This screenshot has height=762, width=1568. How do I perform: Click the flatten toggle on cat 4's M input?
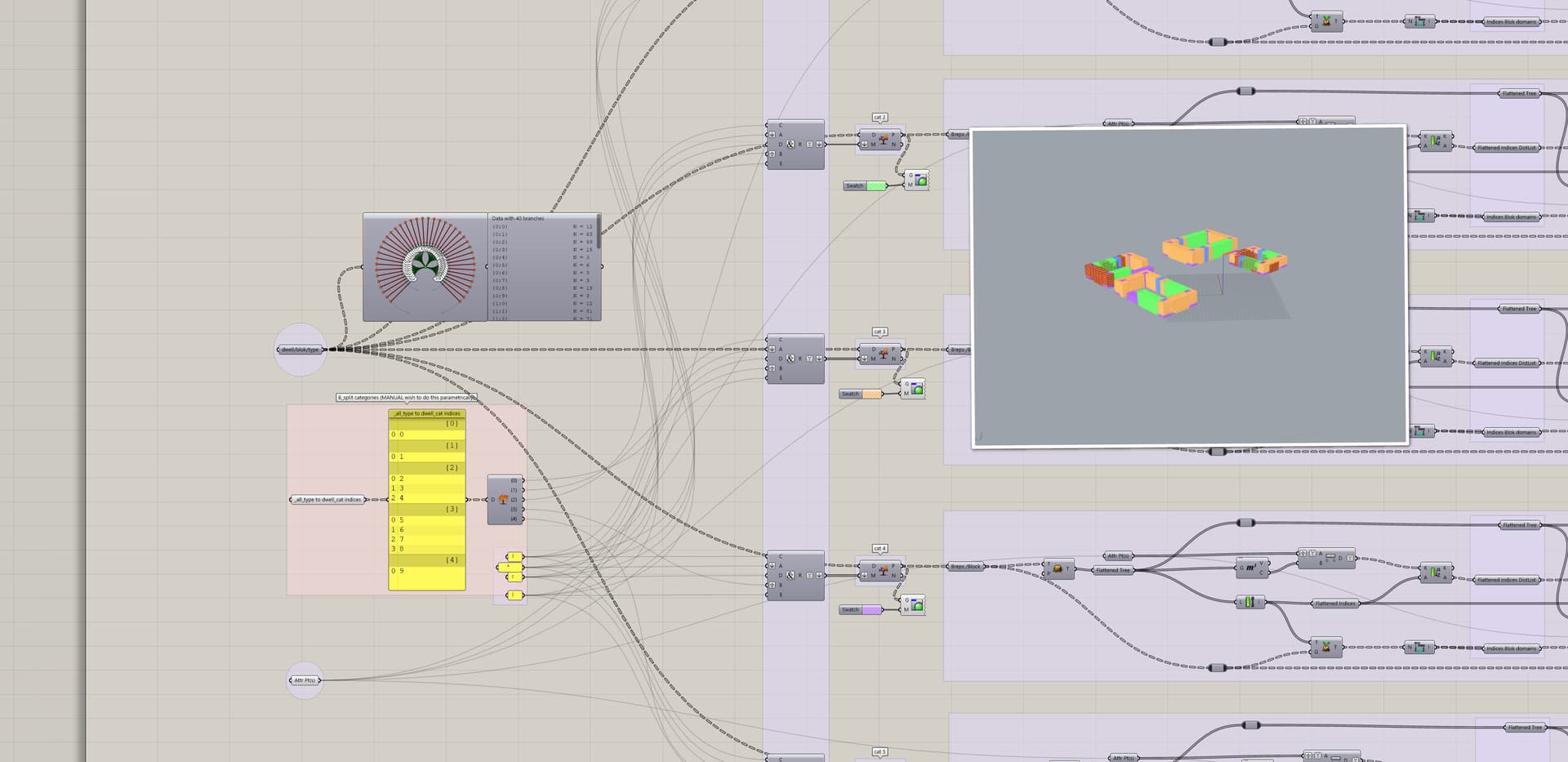pyautogui.click(x=864, y=575)
